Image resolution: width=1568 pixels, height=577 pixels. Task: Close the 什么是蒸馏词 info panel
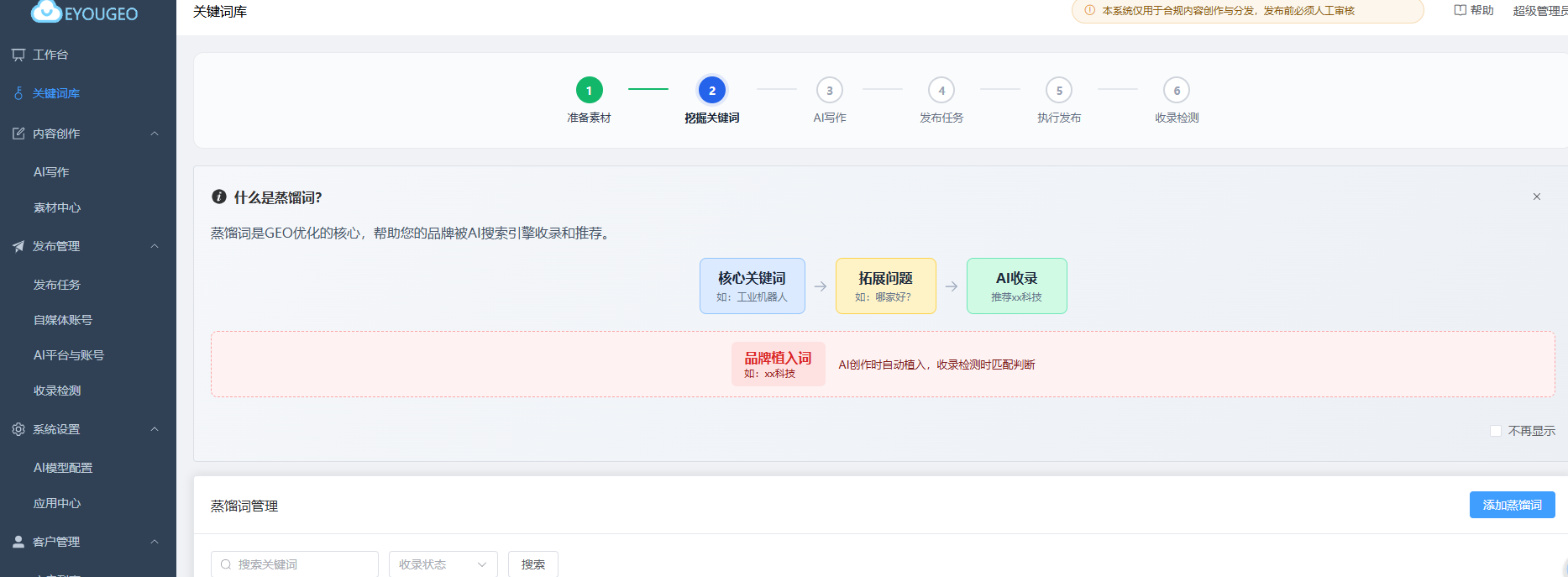coord(1536,197)
